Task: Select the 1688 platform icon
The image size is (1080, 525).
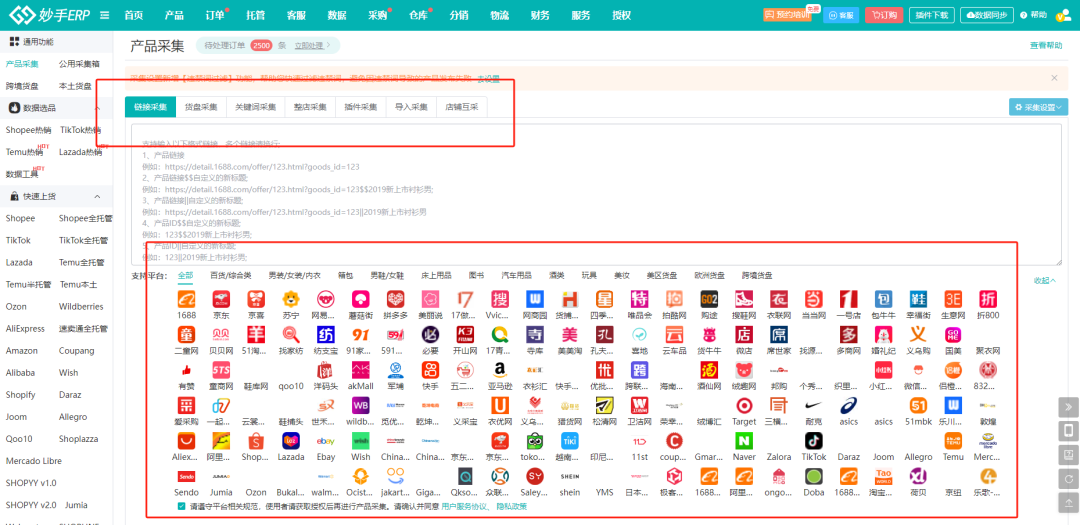Action: [187, 299]
